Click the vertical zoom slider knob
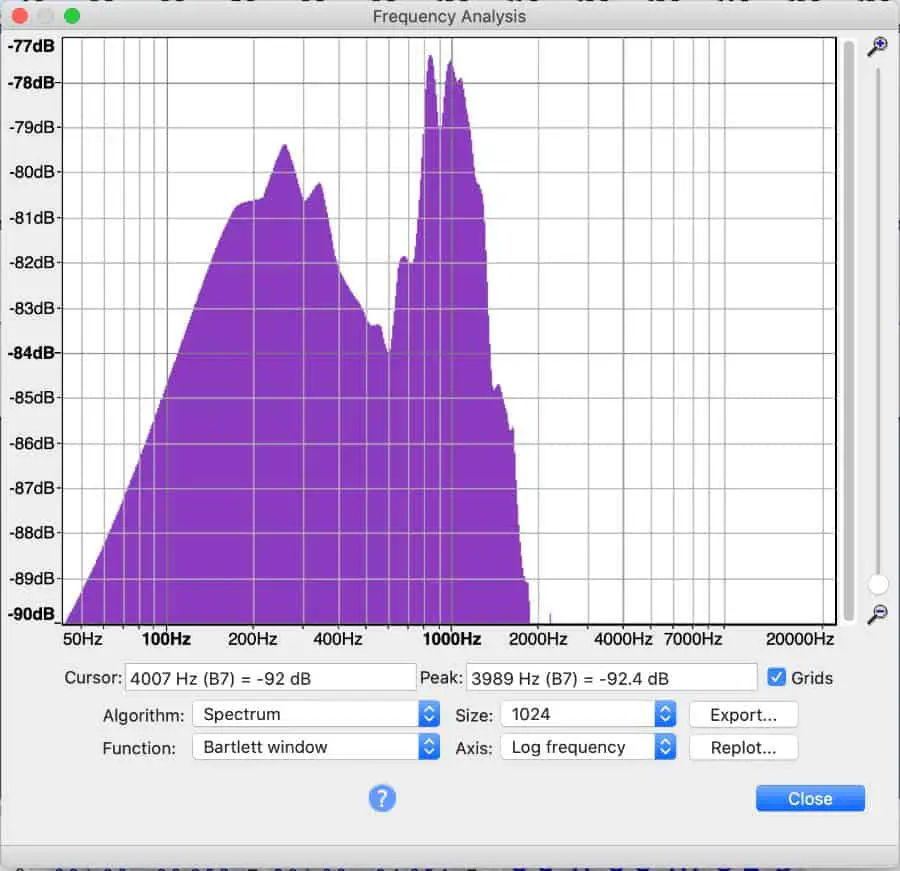This screenshot has height=871, width=900. [878, 584]
